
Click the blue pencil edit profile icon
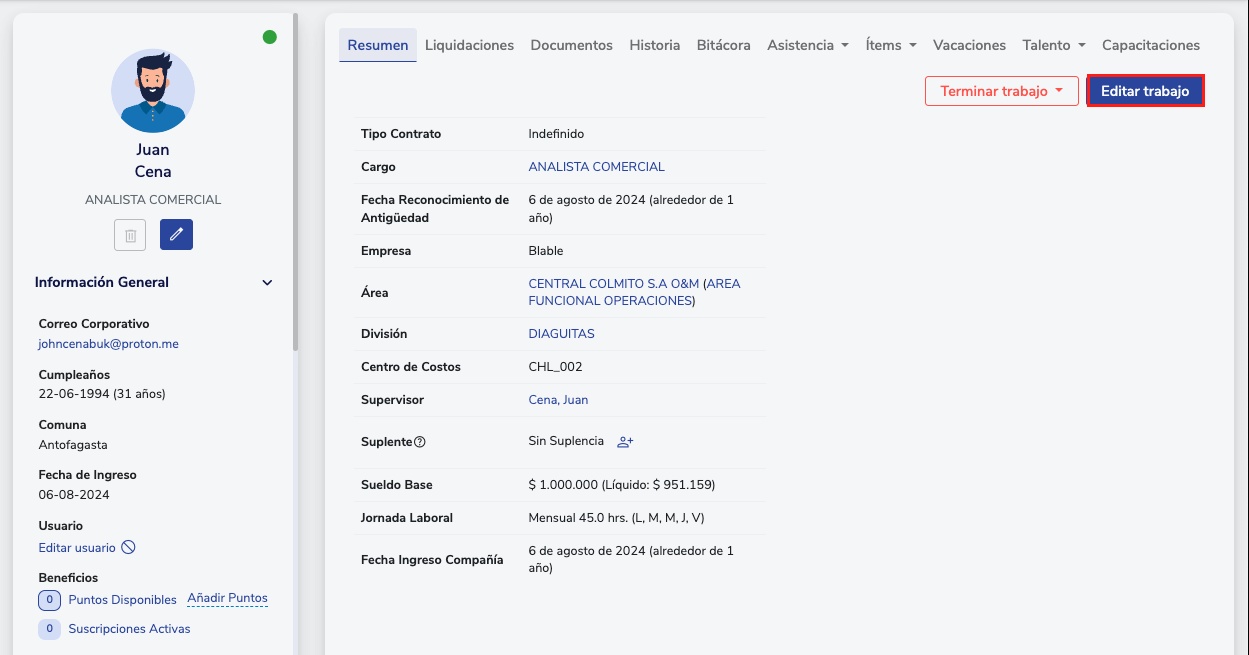(x=176, y=235)
